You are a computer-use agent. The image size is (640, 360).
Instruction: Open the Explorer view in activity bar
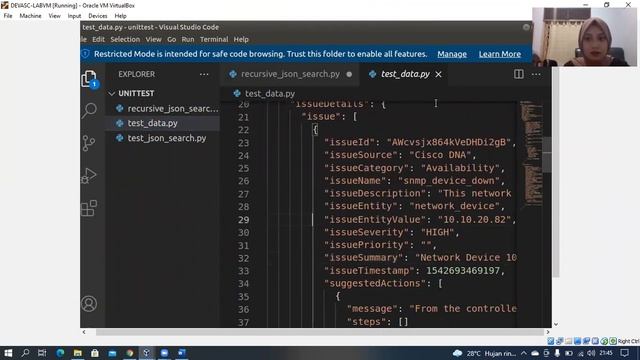tap(89, 78)
